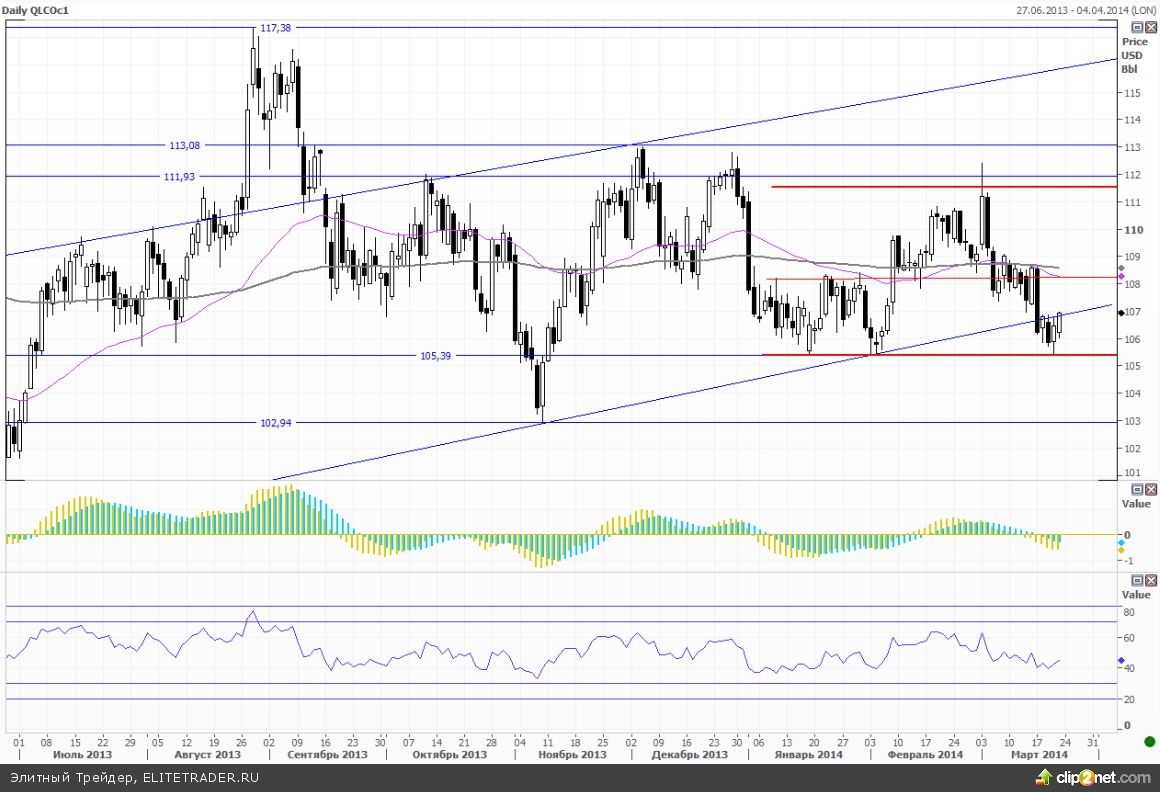The height and width of the screenshot is (792, 1160).
Task: Close the MACD histogram pane
Action: (x=1150, y=489)
